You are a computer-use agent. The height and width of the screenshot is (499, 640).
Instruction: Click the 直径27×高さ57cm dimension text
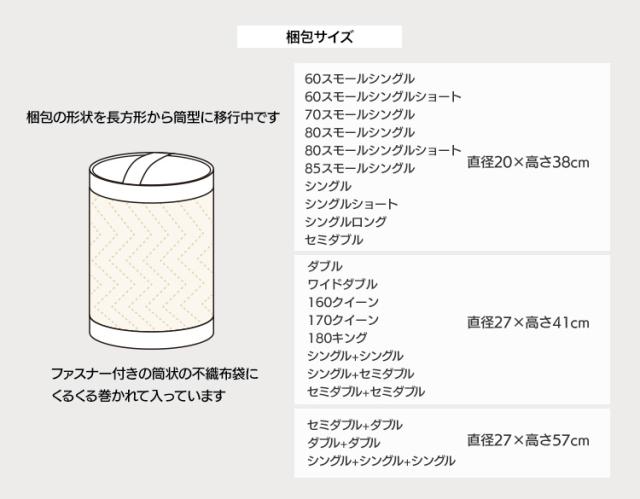[528, 440]
